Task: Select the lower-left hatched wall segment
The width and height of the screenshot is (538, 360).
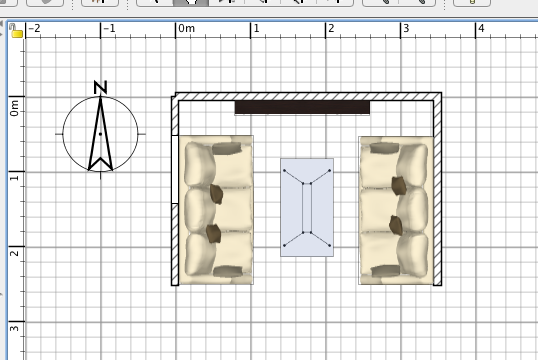Action: [175, 244]
